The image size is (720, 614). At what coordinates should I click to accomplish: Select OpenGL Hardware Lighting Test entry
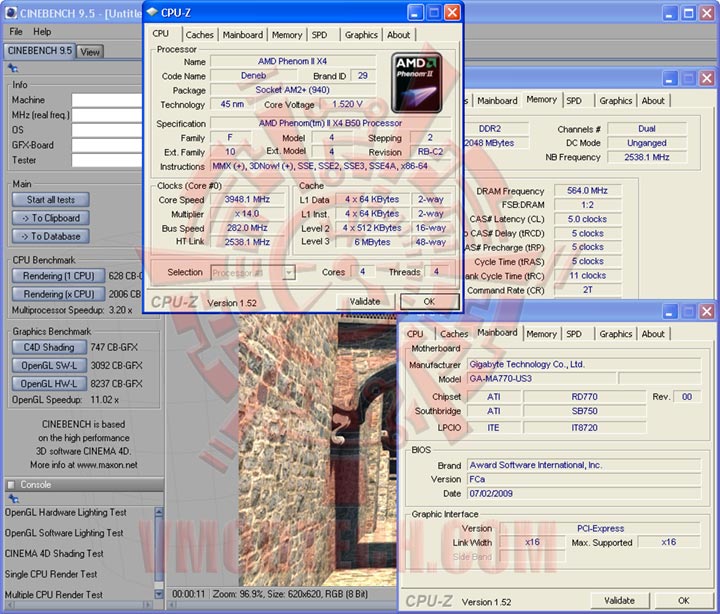click(66, 513)
